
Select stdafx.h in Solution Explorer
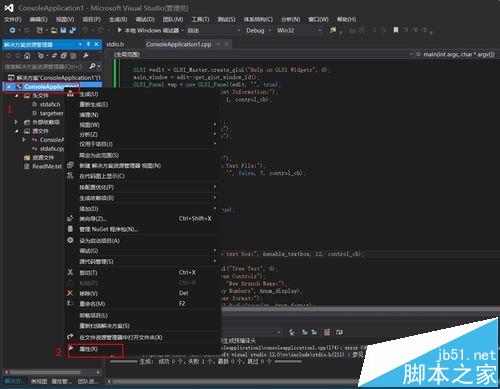[50, 105]
